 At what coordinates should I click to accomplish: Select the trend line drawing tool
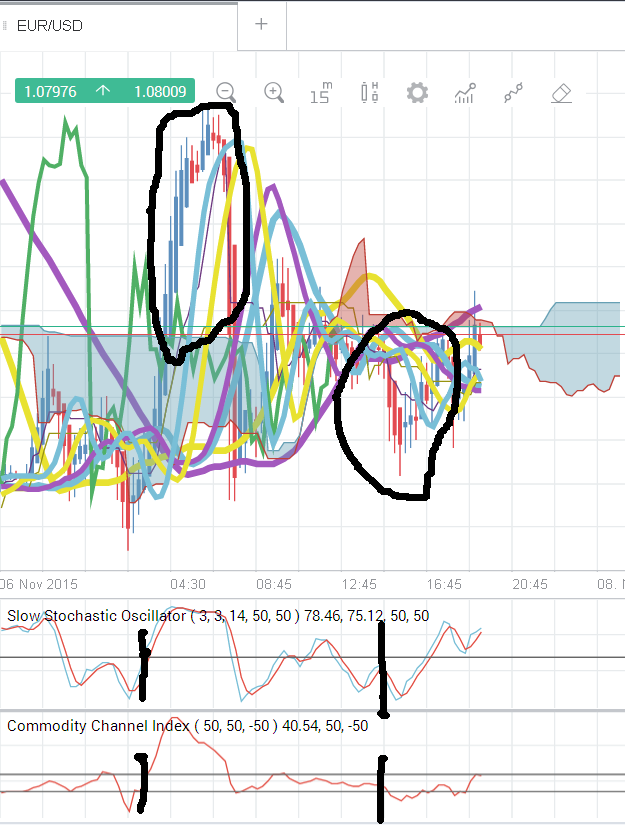pyautogui.click(x=513, y=93)
